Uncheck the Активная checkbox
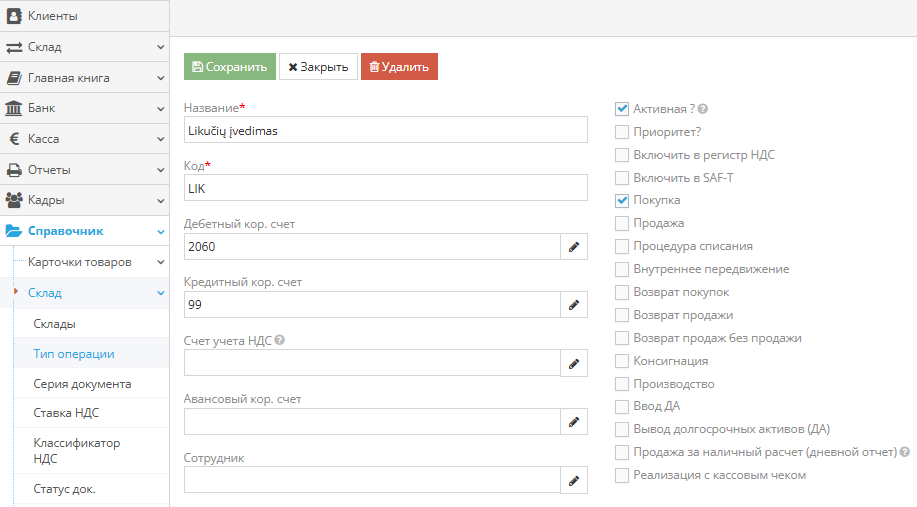The width and height of the screenshot is (917, 507). point(622,109)
